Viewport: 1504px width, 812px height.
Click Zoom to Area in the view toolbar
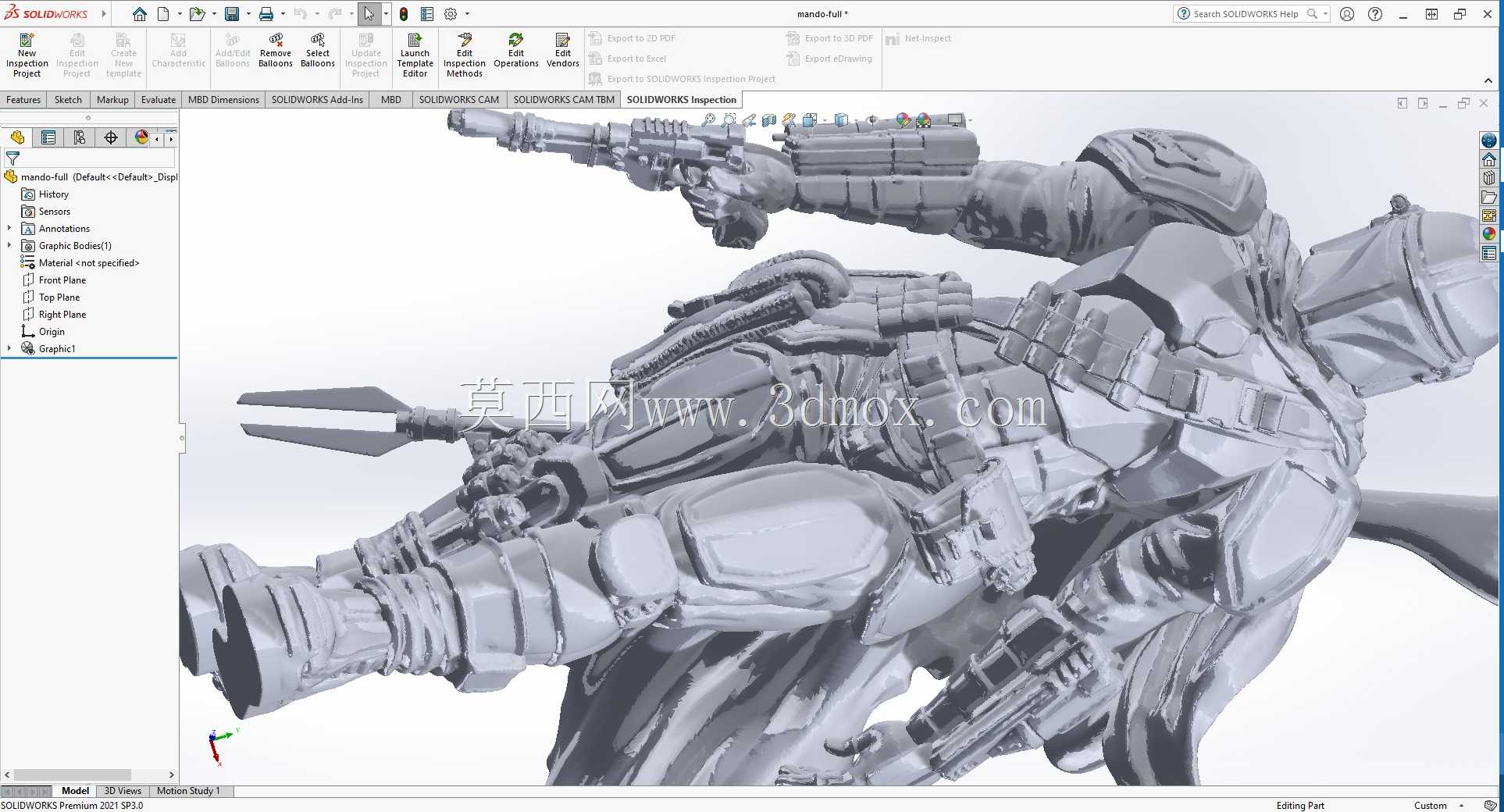(x=729, y=120)
